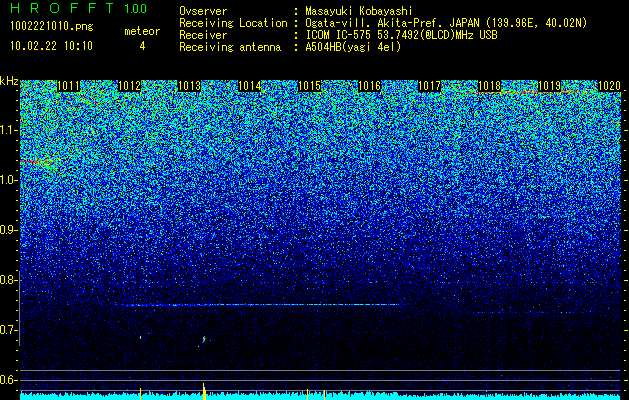Click the meteor count 4

142,46
